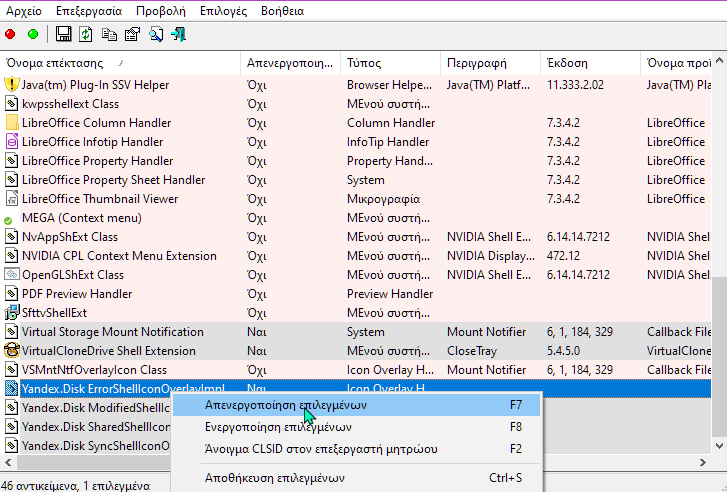Viewport: 727px width, 492px height.
Task: Click icon of Java(tm) Plug-In SSV Helper row
Action: [x=12, y=85]
